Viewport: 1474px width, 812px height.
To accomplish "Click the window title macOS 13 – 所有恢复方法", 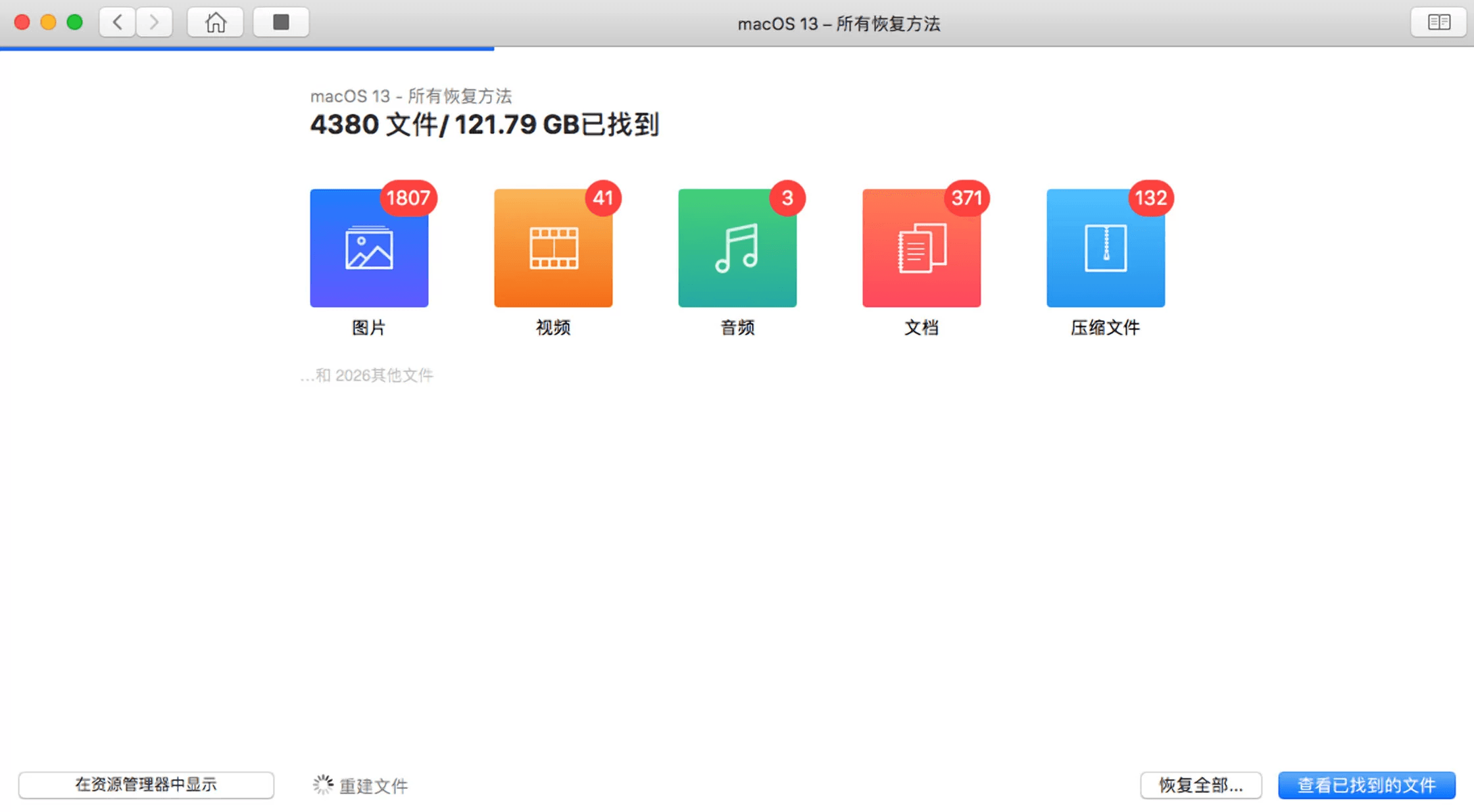I will pyautogui.click(x=839, y=23).
